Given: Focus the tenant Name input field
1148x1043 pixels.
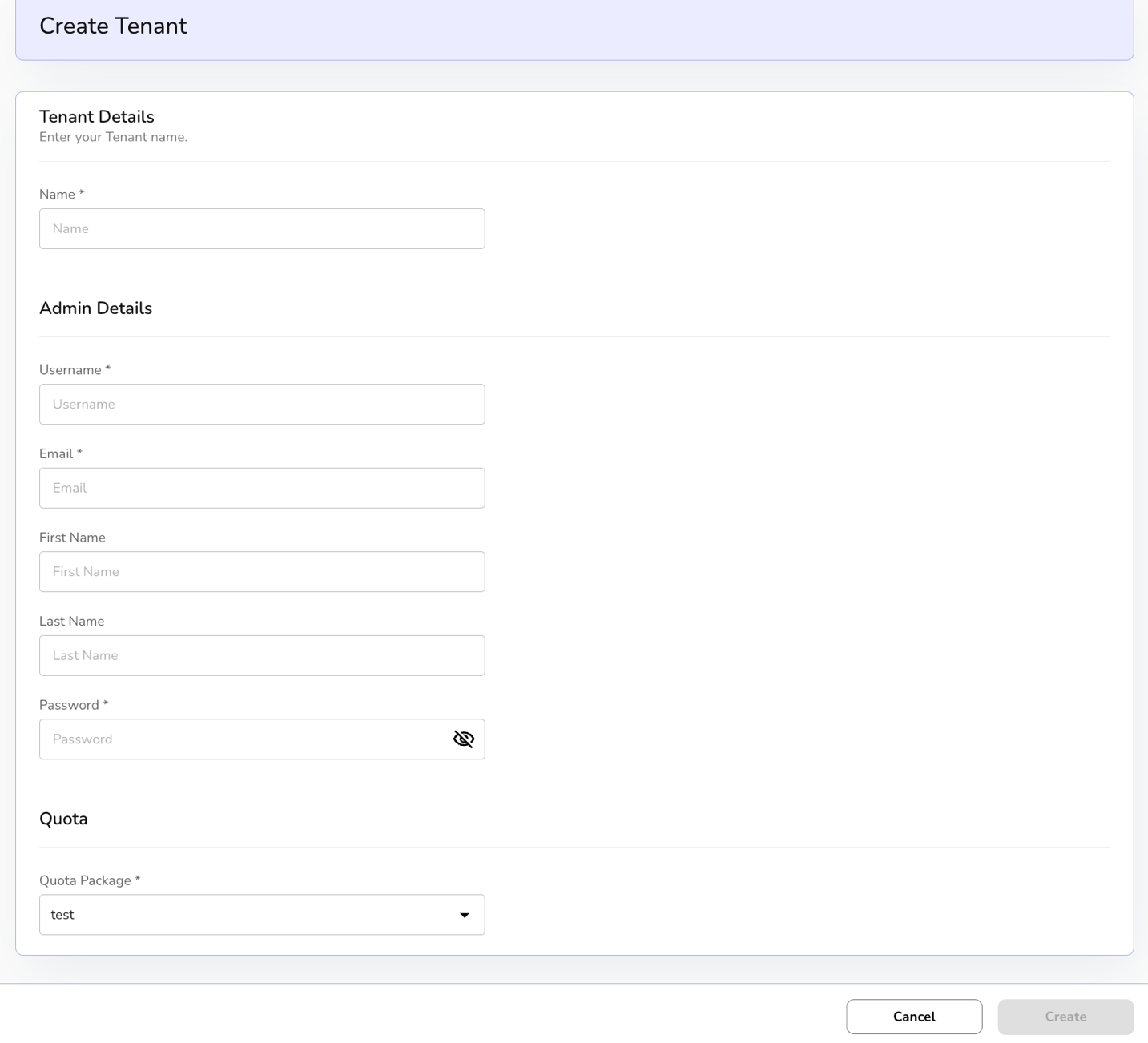Looking at the screenshot, I should click(x=261, y=229).
